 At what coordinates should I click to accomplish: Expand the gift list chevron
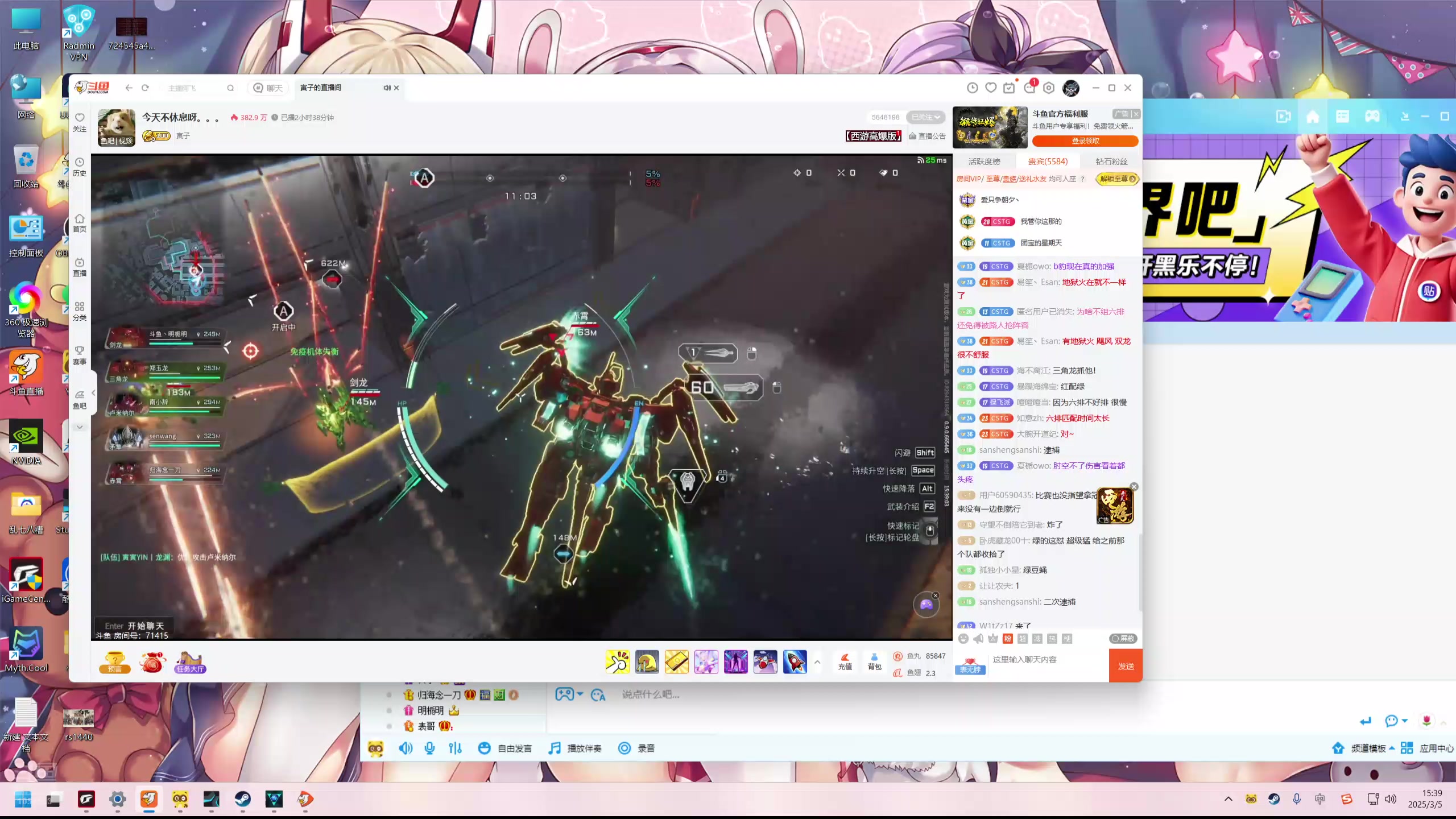817,662
